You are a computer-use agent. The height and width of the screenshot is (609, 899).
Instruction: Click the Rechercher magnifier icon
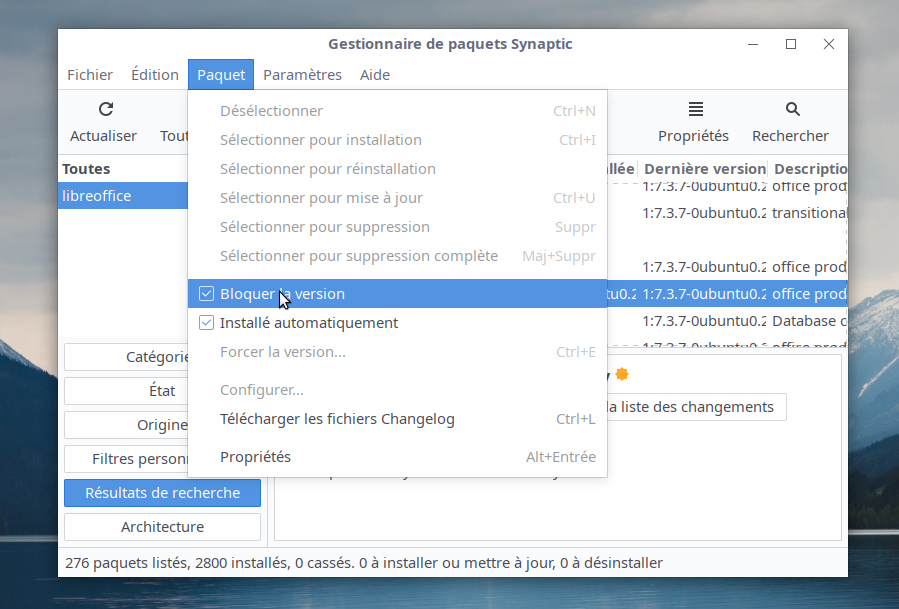click(x=792, y=110)
